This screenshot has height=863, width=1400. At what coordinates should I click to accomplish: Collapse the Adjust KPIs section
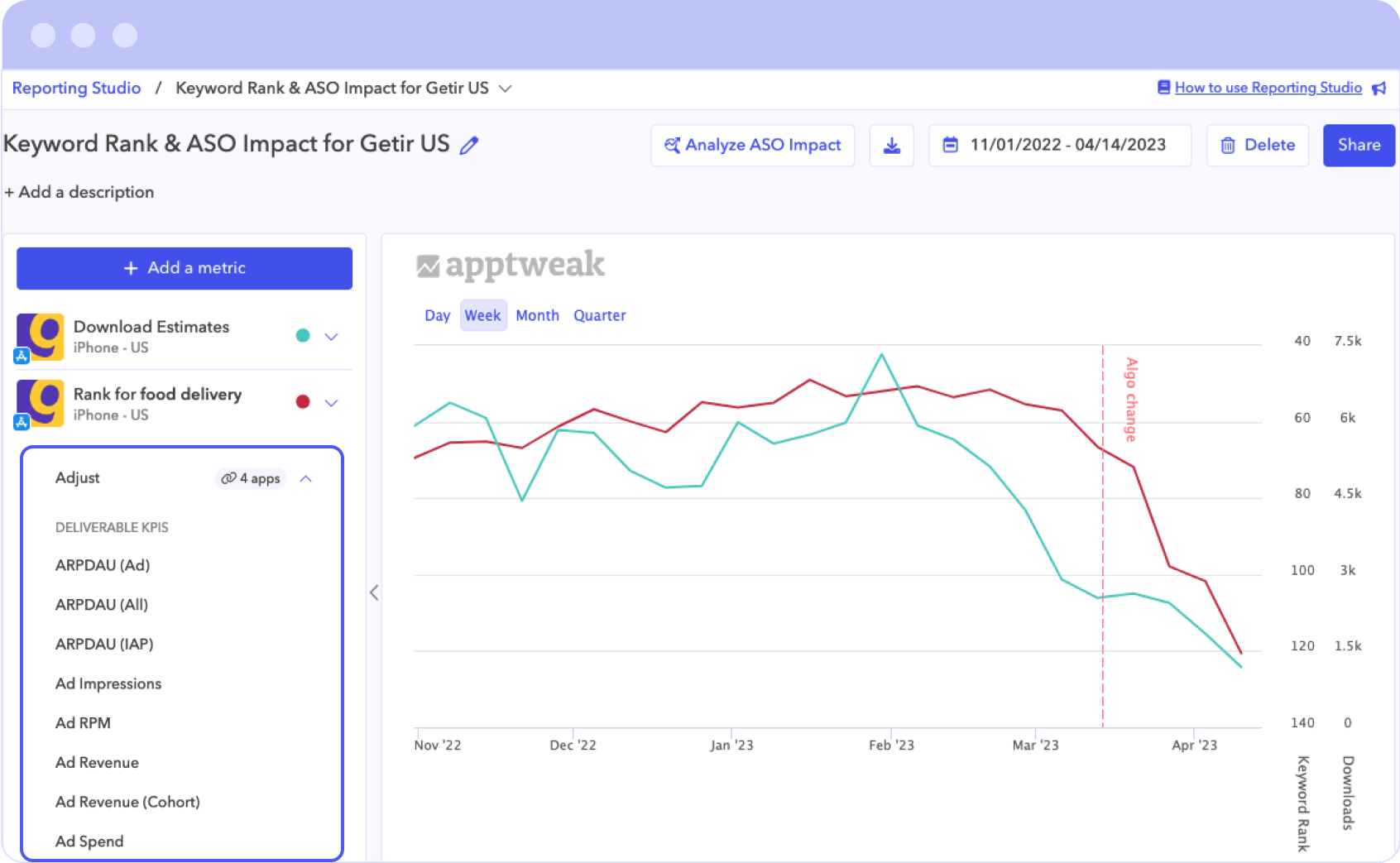(306, 478)
